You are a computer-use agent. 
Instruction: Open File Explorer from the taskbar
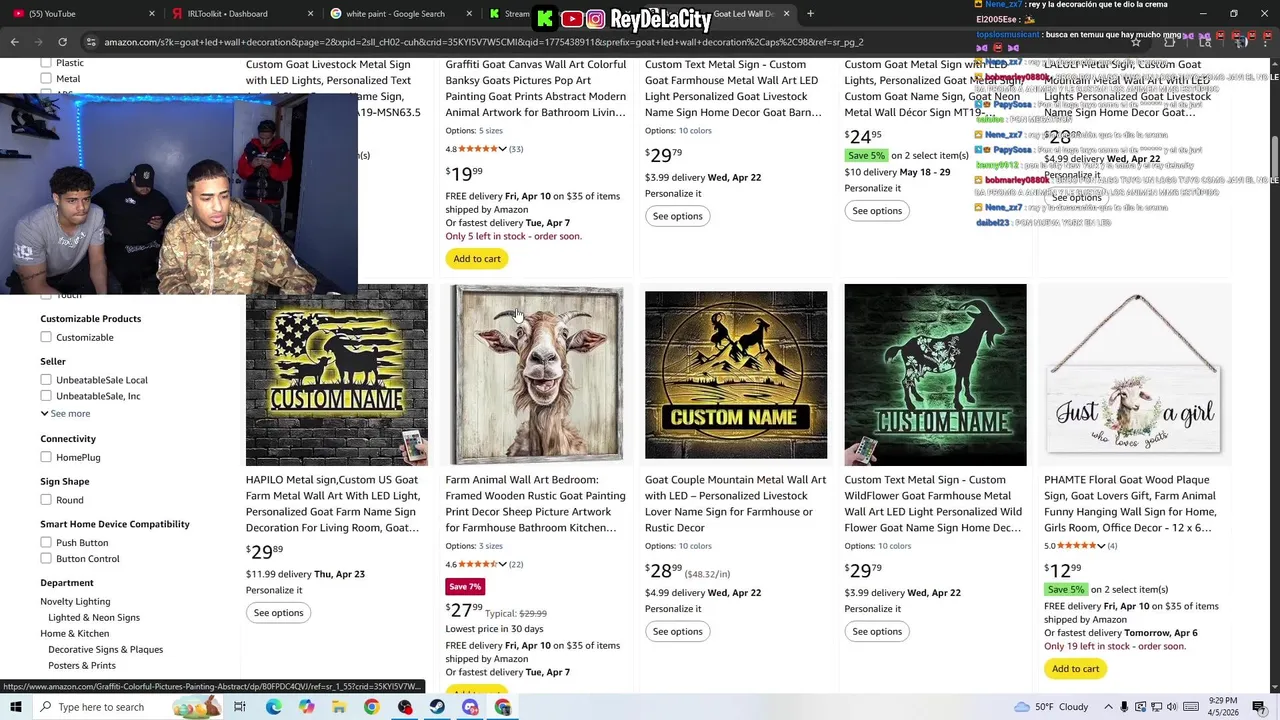point(339,707)
